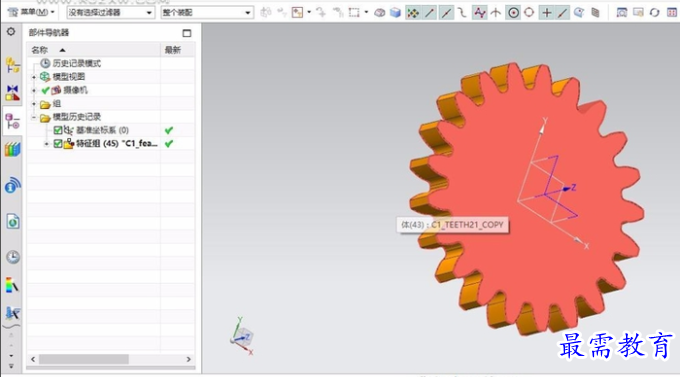The height and width of the screenshot is (377, 681).
Task: Toggle the midpoint snap icon
Action: point(446,13)
